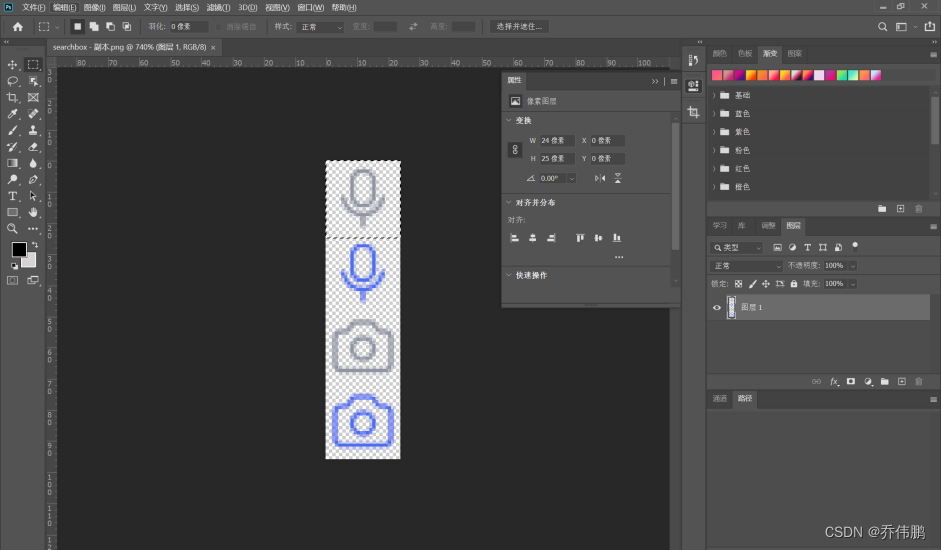Lock all layer attributes with padlock
The height and width of the screenshot is (550, 941).
point(794,284)
